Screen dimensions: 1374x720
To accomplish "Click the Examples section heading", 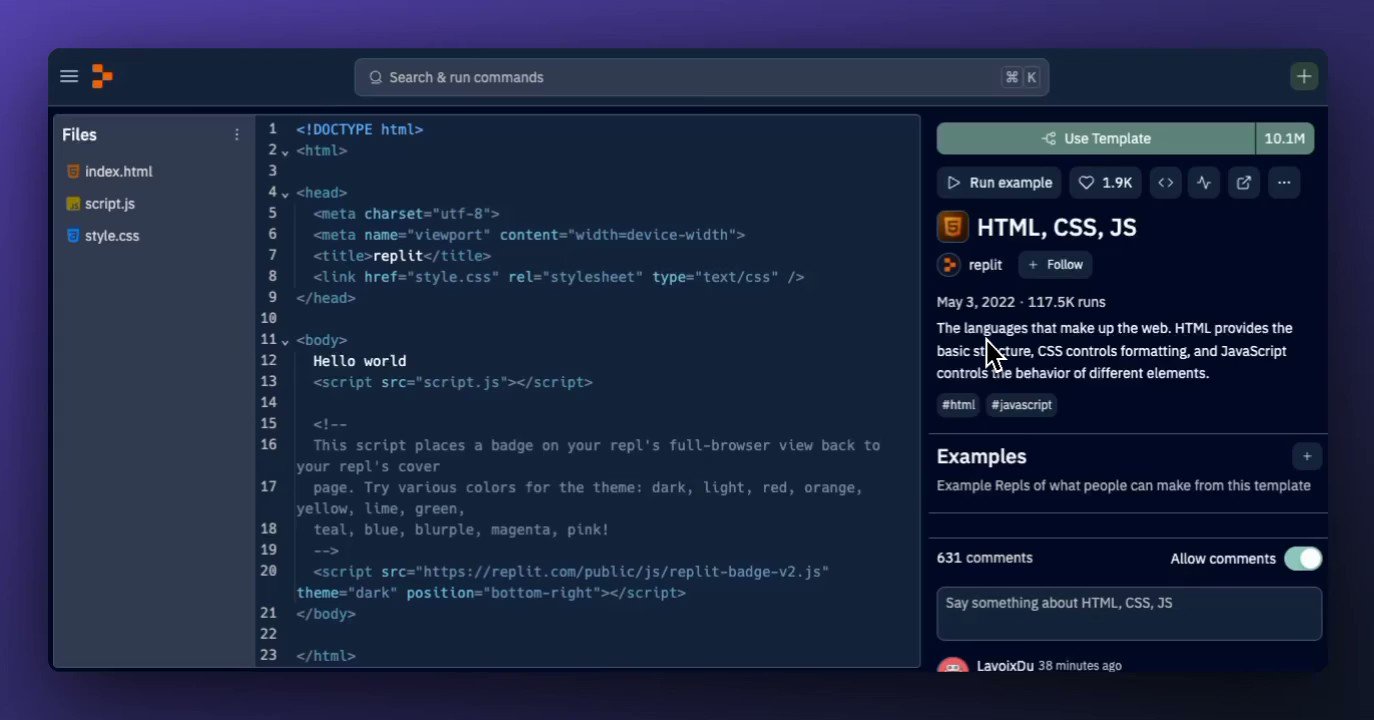I will coord(981,456).
